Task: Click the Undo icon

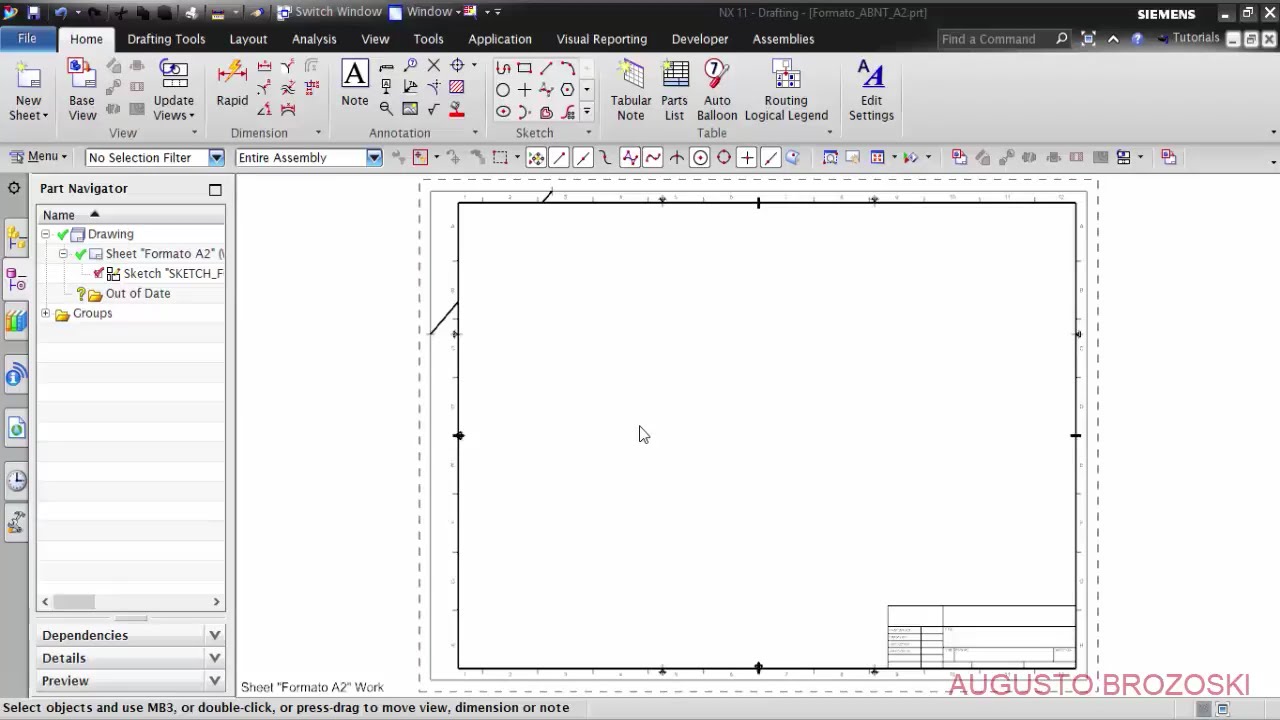Action: 61,13
